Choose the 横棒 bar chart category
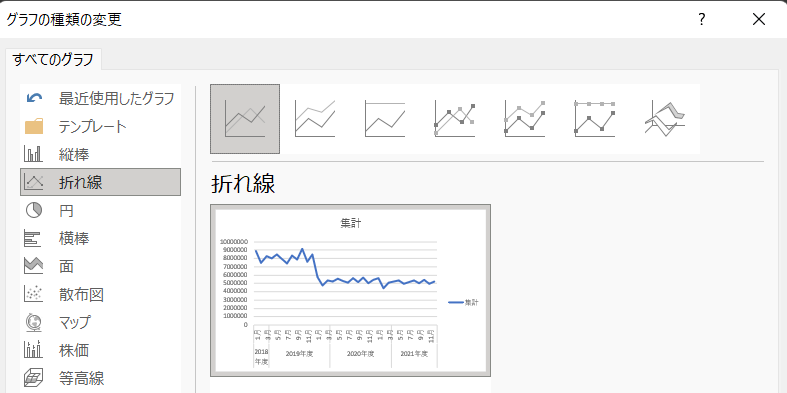Screen dimensions: 787x393 (100, 238)
